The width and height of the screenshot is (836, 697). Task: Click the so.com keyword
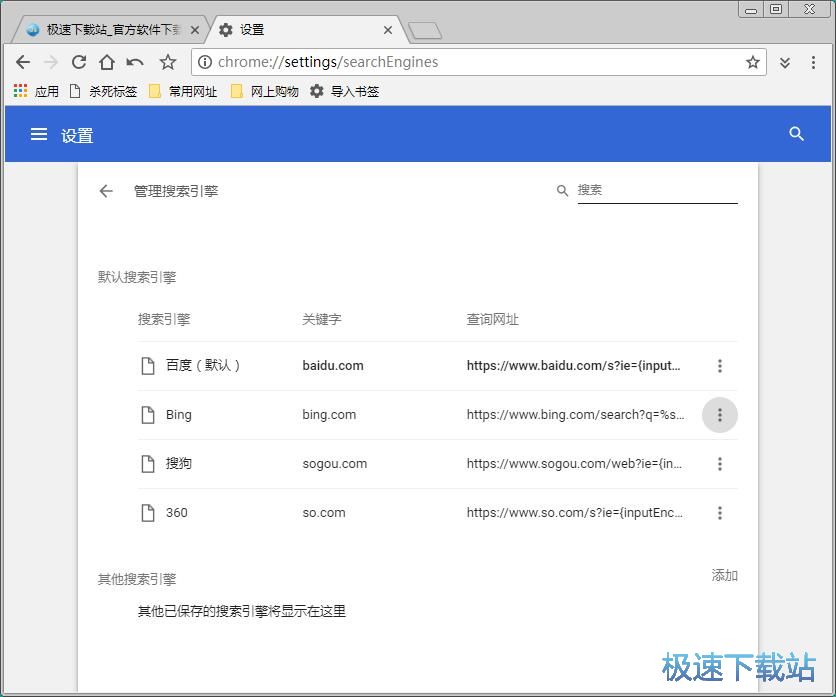pos(324,513)
